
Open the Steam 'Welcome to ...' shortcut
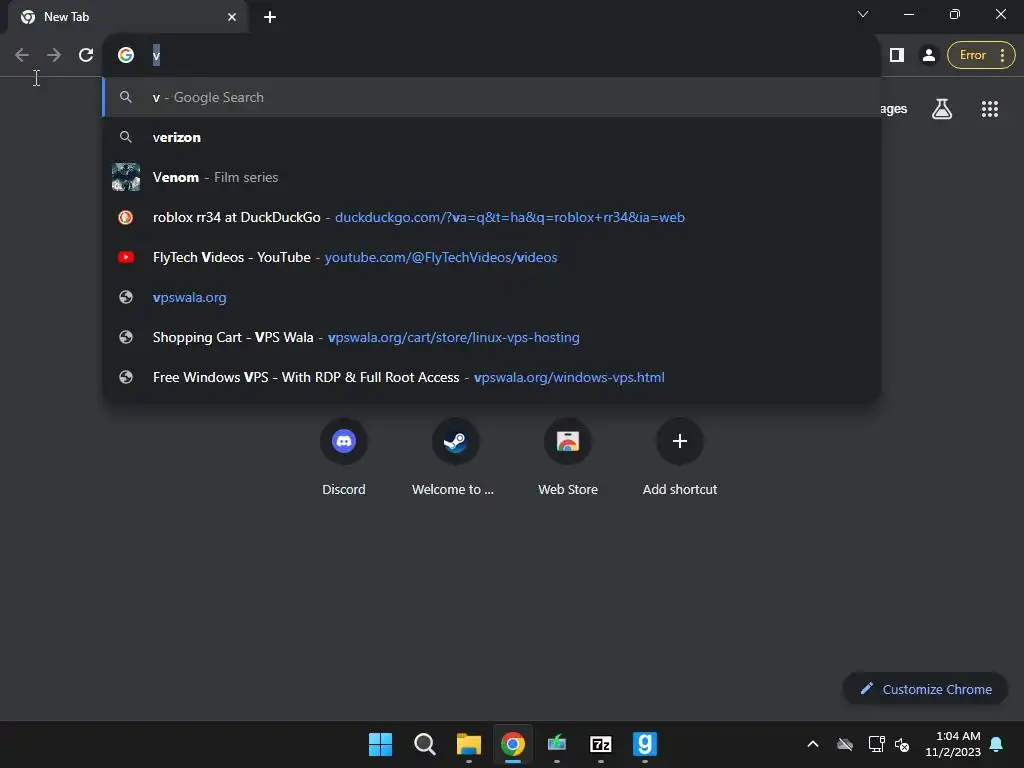pos(455,456)
